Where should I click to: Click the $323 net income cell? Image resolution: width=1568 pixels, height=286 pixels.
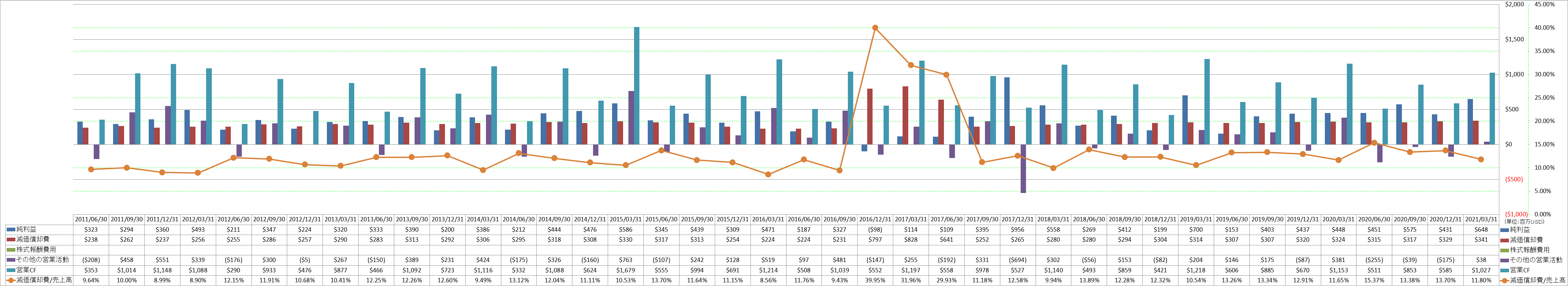pyautogui.click(x=91, y=230)
